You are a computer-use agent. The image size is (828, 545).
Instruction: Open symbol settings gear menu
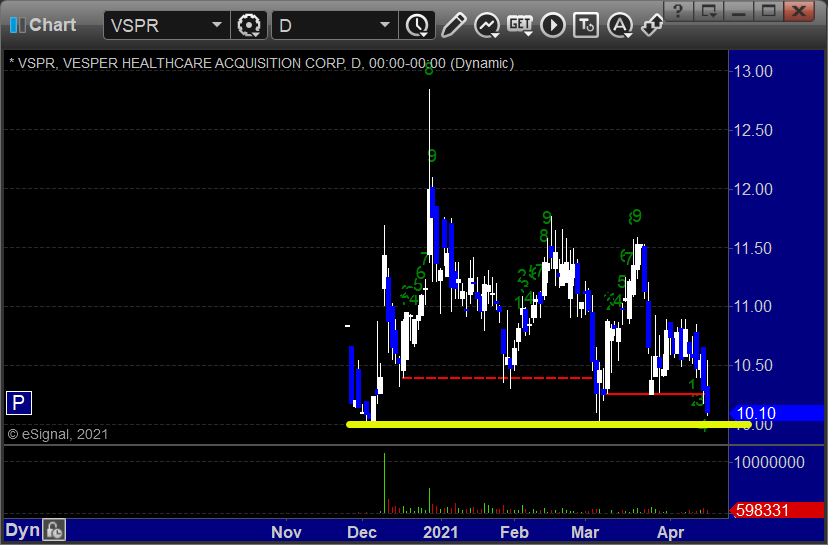tap(249, 25)
